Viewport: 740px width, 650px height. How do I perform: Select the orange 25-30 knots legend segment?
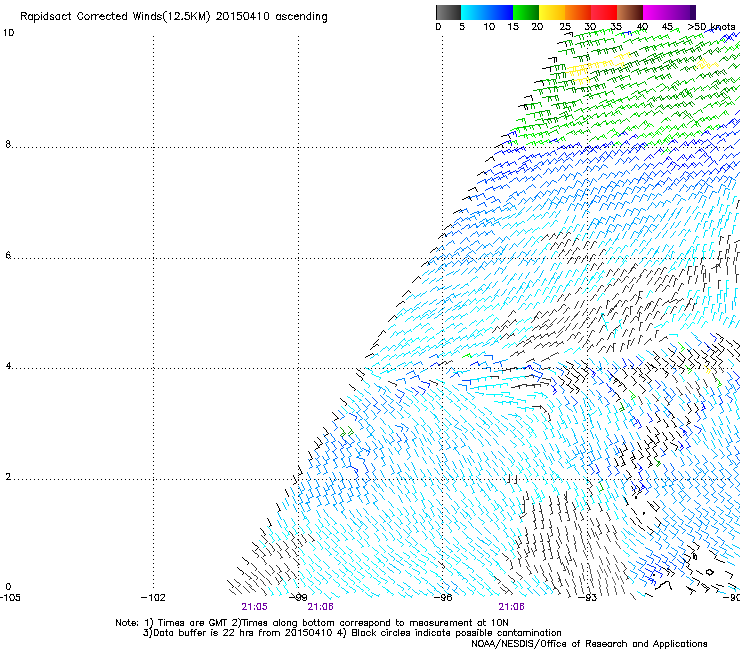578,12
